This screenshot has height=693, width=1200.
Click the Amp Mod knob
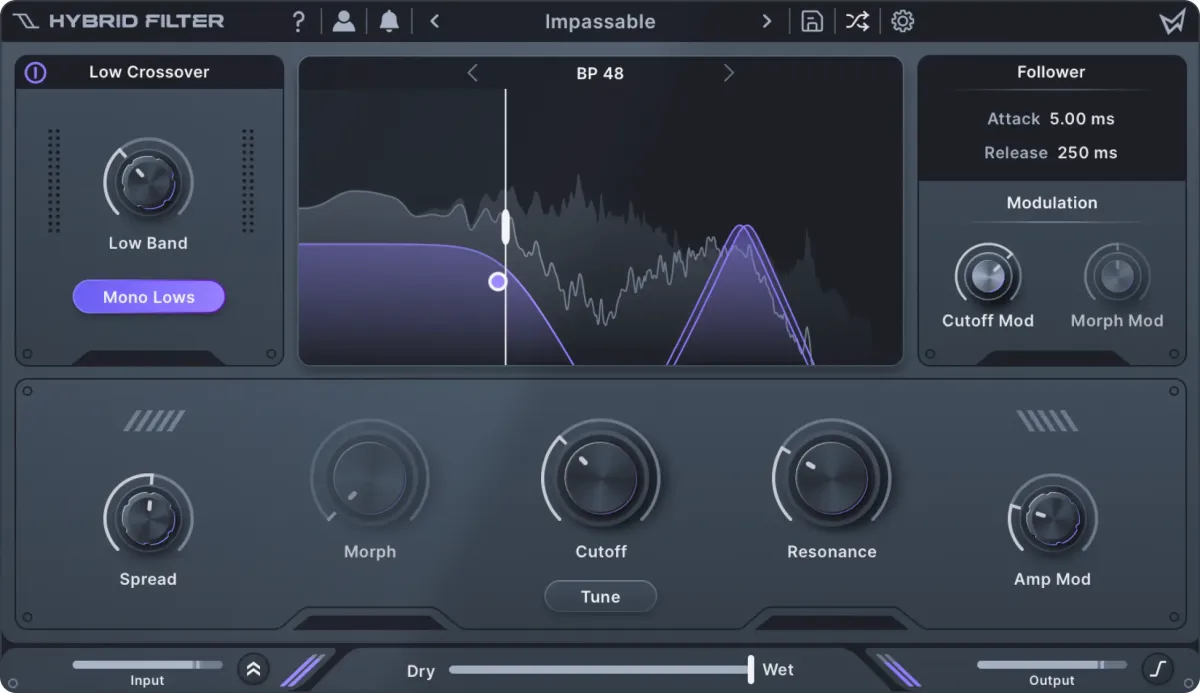[x=1052, y=518]
